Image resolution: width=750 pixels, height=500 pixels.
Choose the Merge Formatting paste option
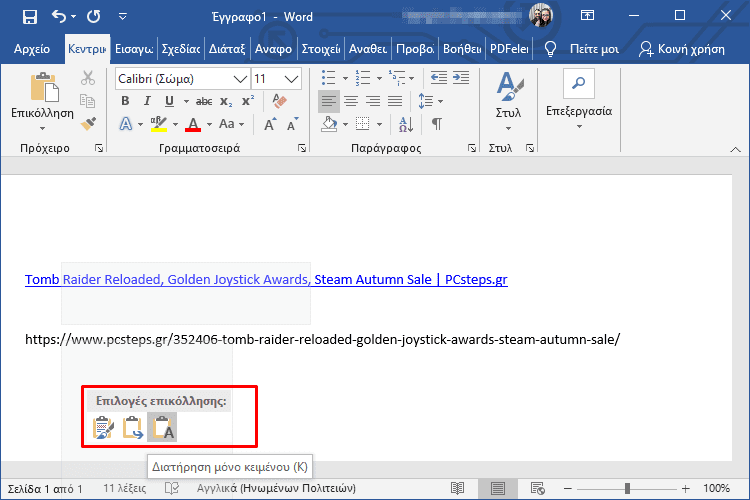[132, 427]
